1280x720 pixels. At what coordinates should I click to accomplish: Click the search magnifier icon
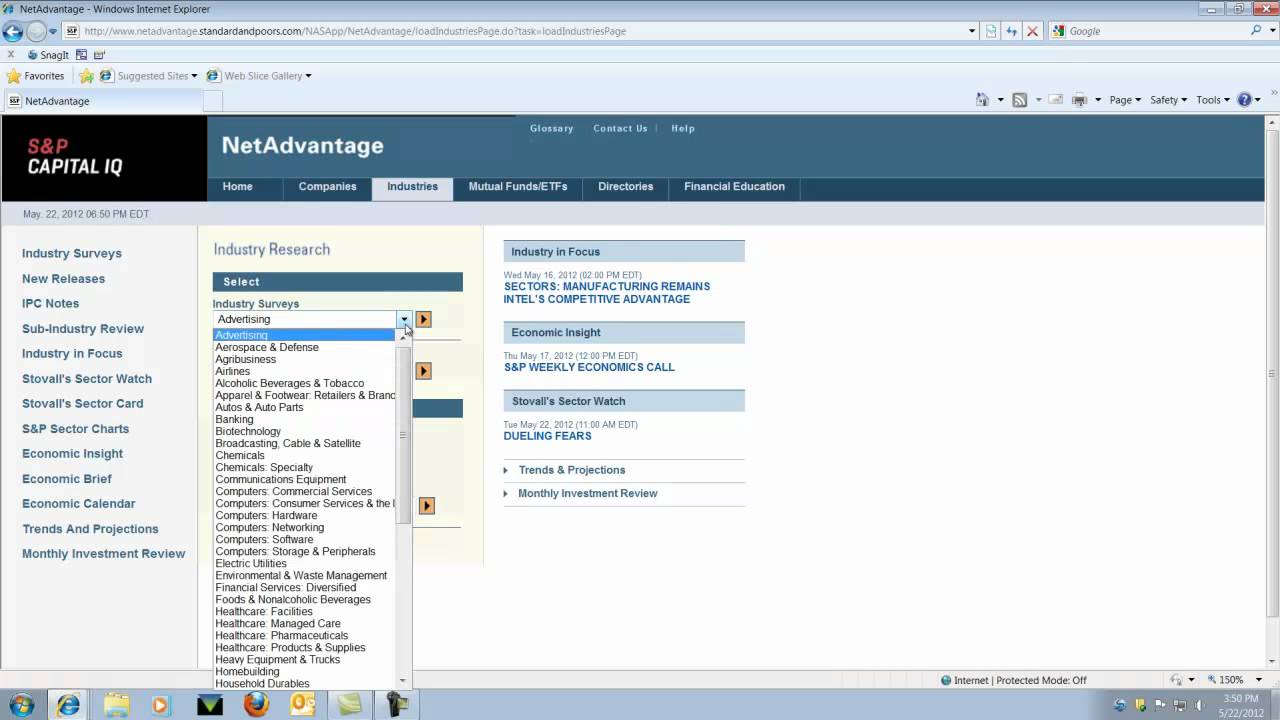pyautogui.click(x=1257, y=31)
